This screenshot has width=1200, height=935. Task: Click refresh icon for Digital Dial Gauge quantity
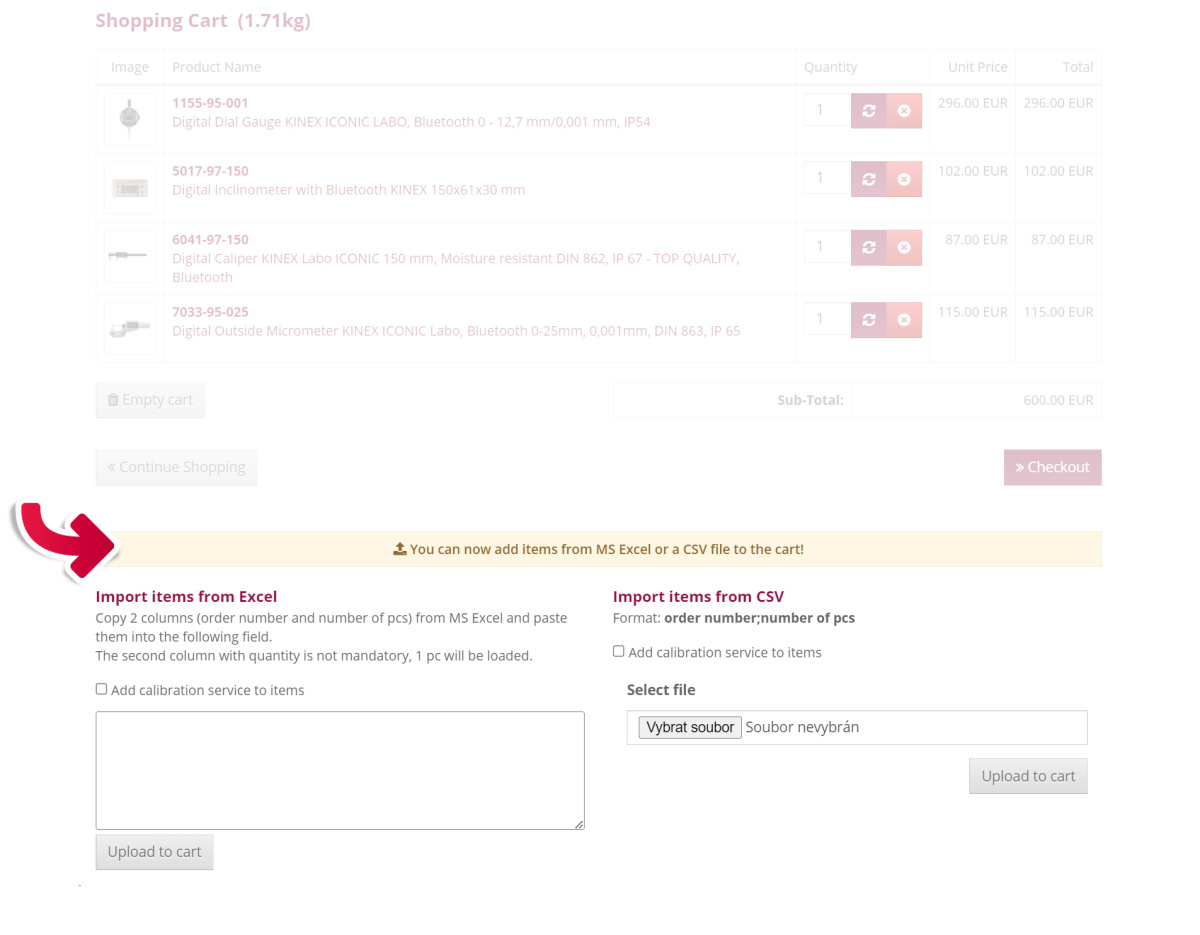[868, 111]
